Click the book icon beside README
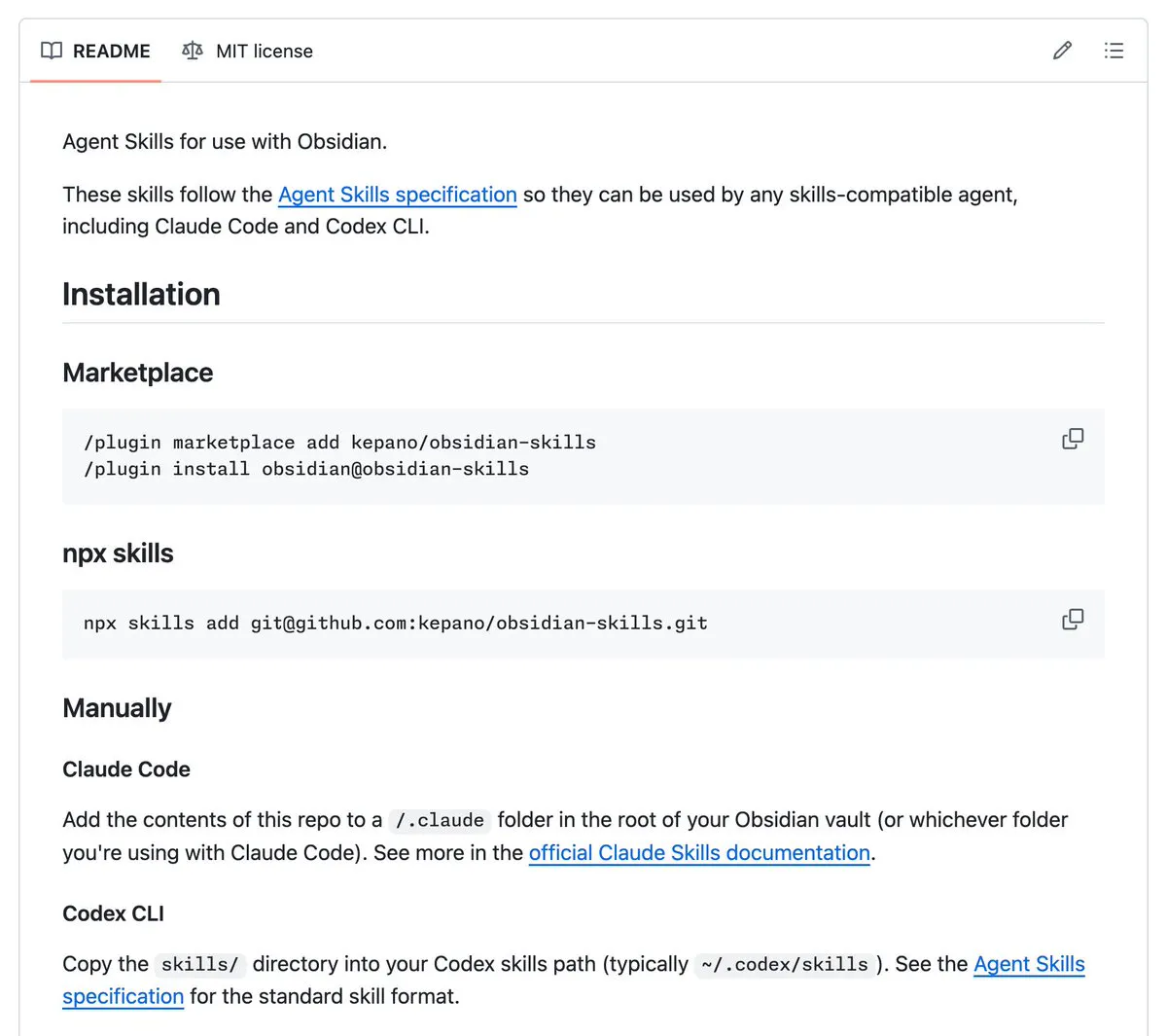This screenshot has height=1036, width=1167. click(52, 51)
